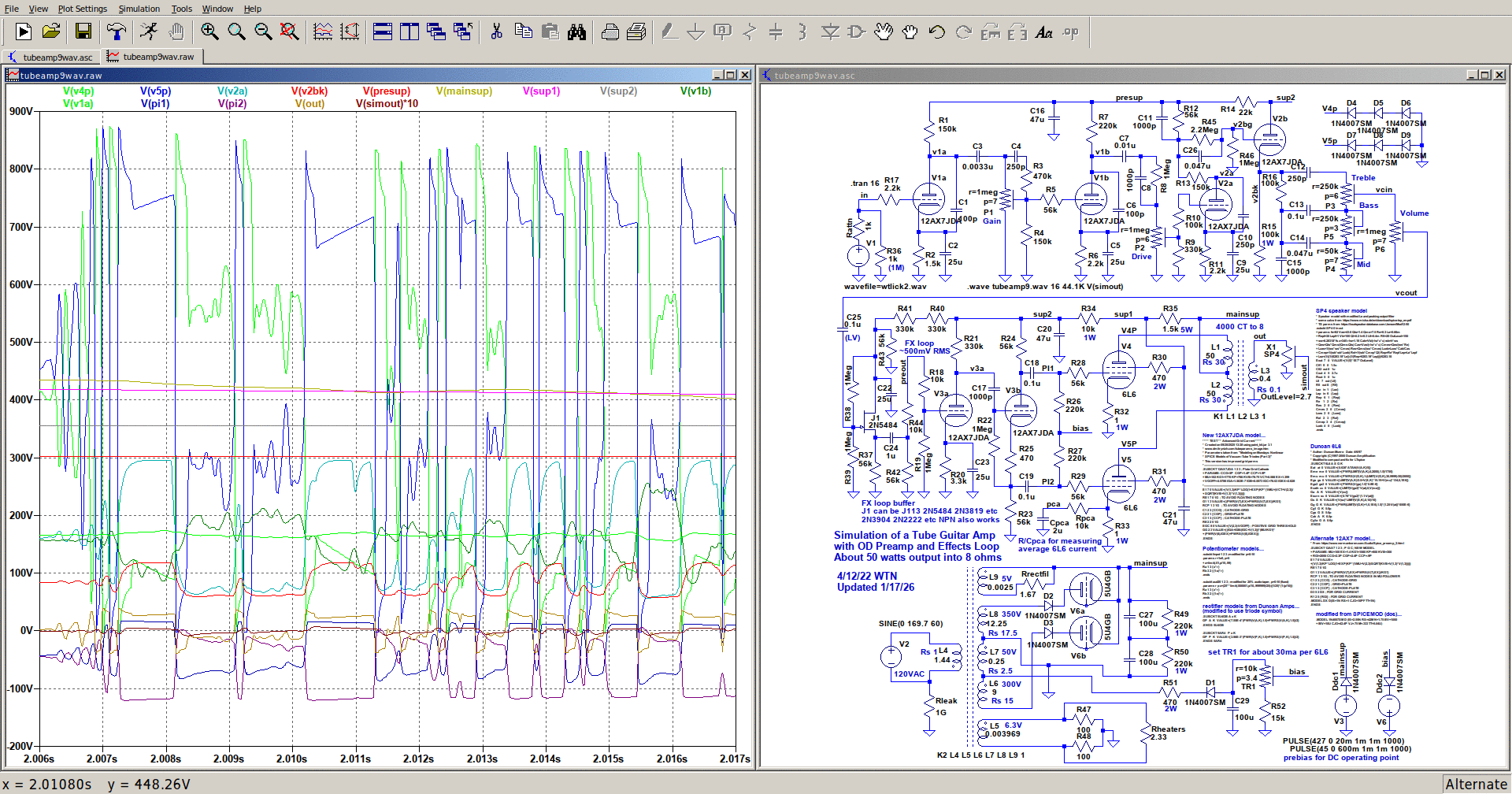Image resolution: width=1512 pixels, height=794 pixels.
Task: Click Zoom to Fit crossed magnifier icon
Action: click(x=290, y=32)
